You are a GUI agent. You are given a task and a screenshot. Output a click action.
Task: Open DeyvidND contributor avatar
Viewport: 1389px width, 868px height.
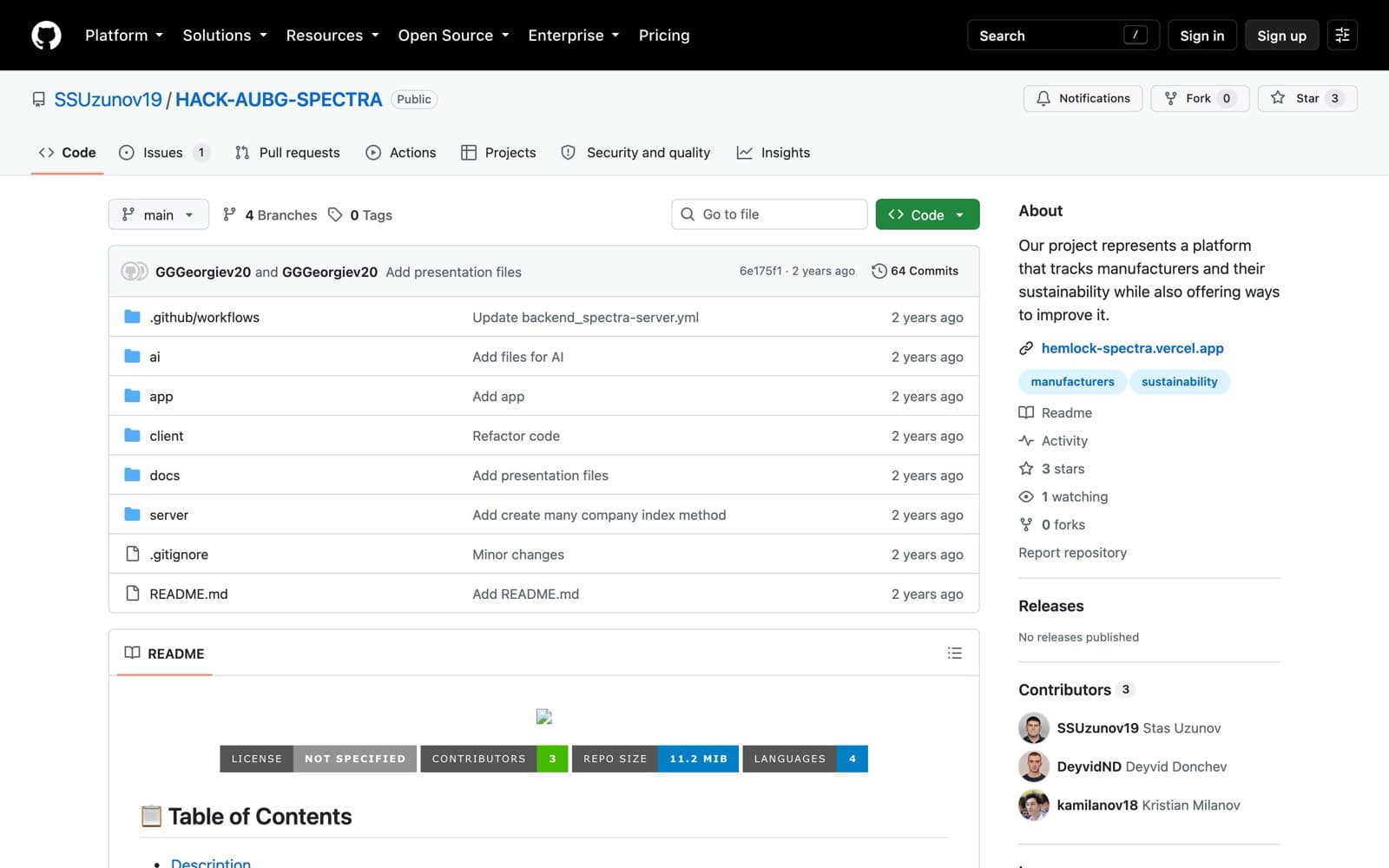pos(1033,766)
